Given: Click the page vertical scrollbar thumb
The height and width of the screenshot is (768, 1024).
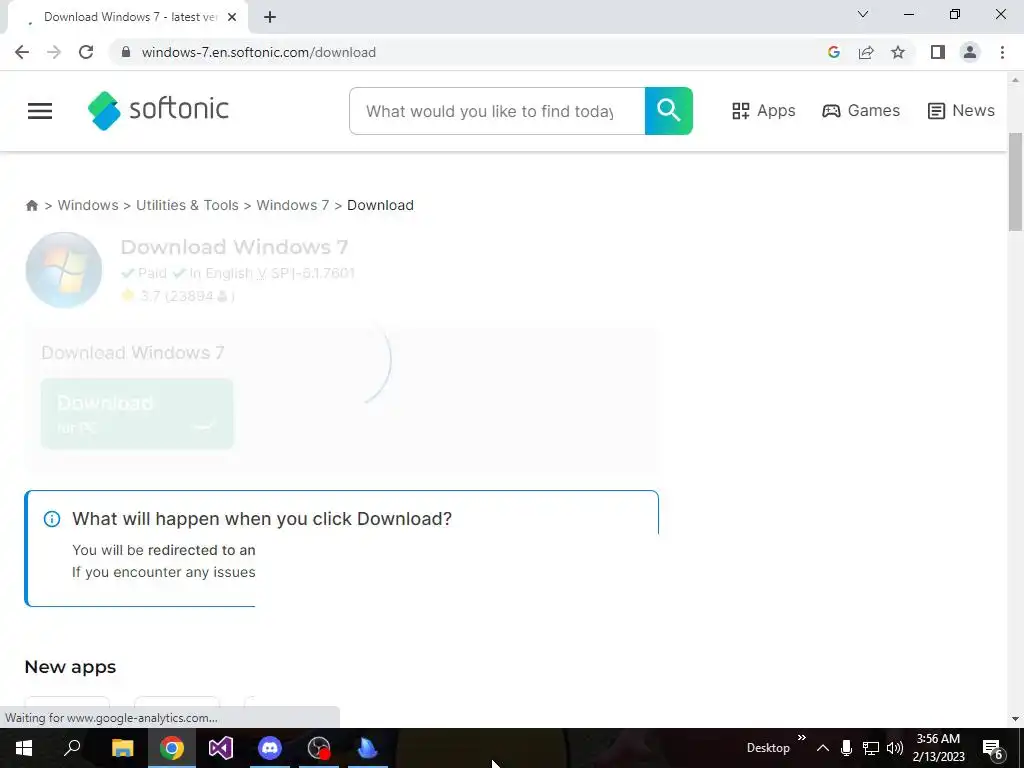Looking at the screenshot, I should (1015, 182).
